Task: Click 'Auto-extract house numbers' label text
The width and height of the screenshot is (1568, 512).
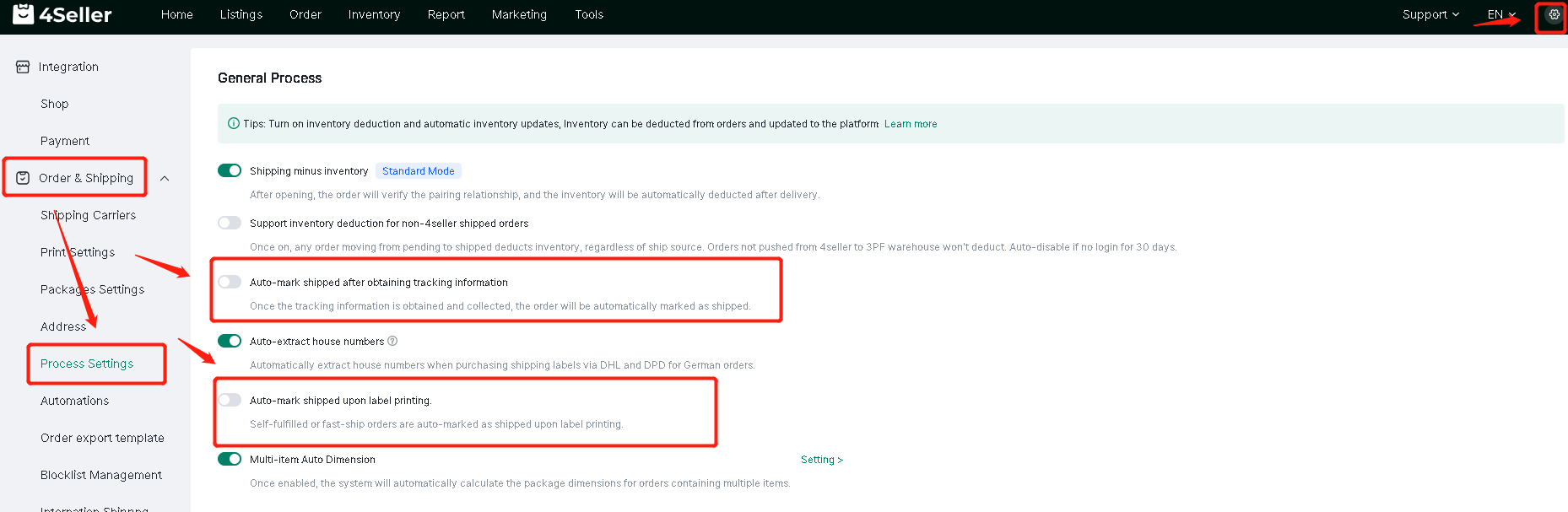Action: pyautogui.click(x=316, y=342)
